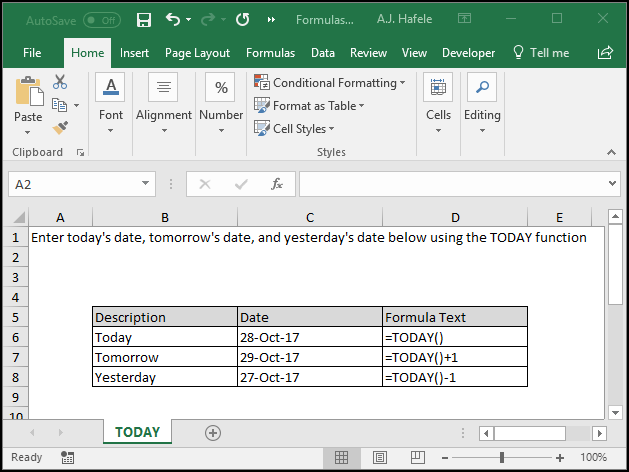Screen dimensions: 629x472
Task: Switch to Page Break Preview button
Action: [x=418, y=458]
